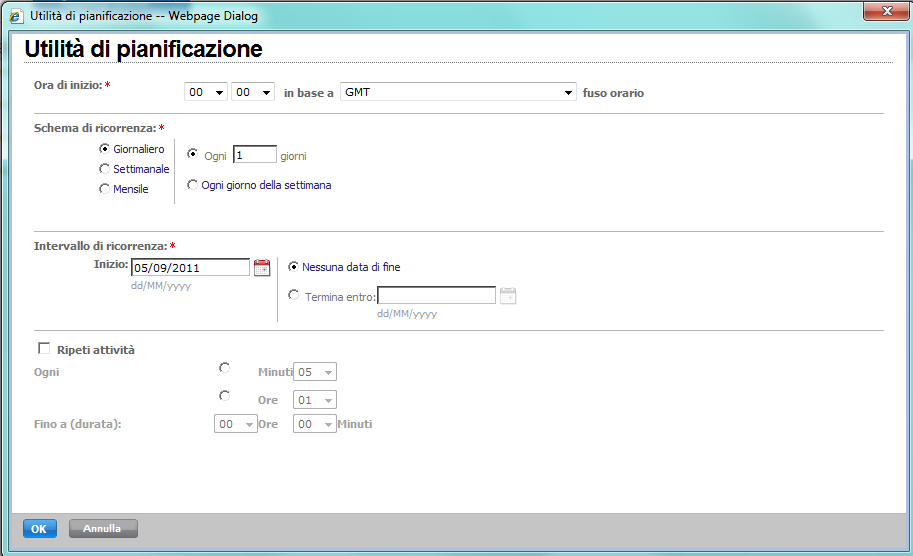
Task: Open the duration minutes dropdown
Action: [x=315, y=424]
